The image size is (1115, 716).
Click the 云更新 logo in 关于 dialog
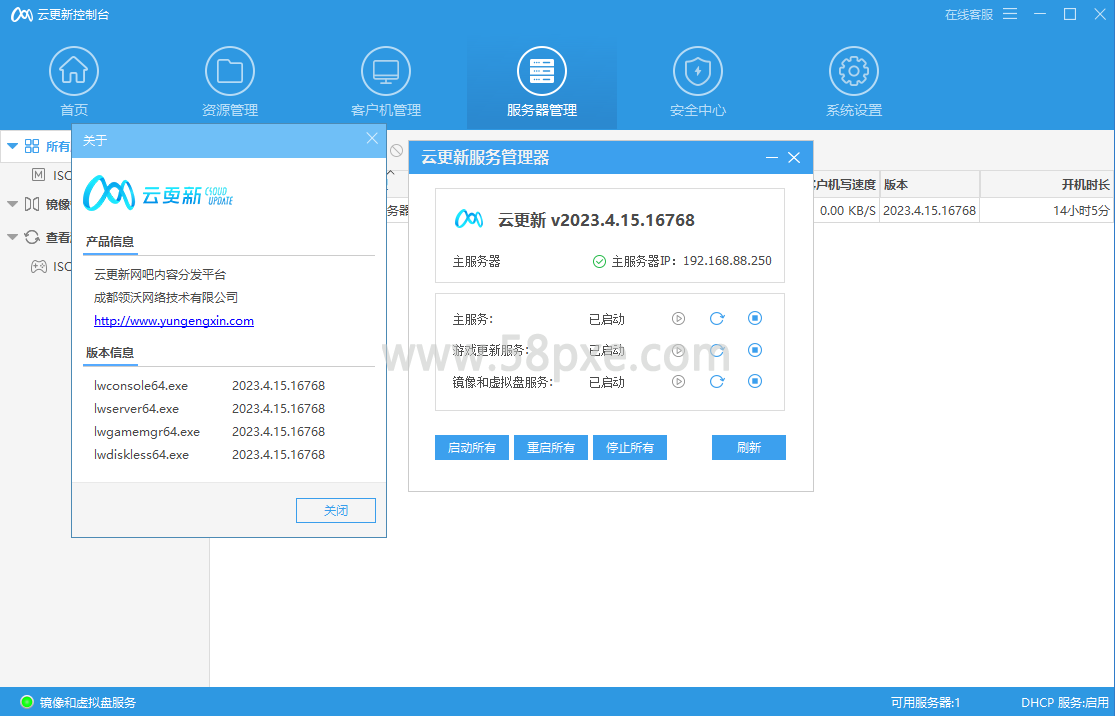click(x=158, y=193)
